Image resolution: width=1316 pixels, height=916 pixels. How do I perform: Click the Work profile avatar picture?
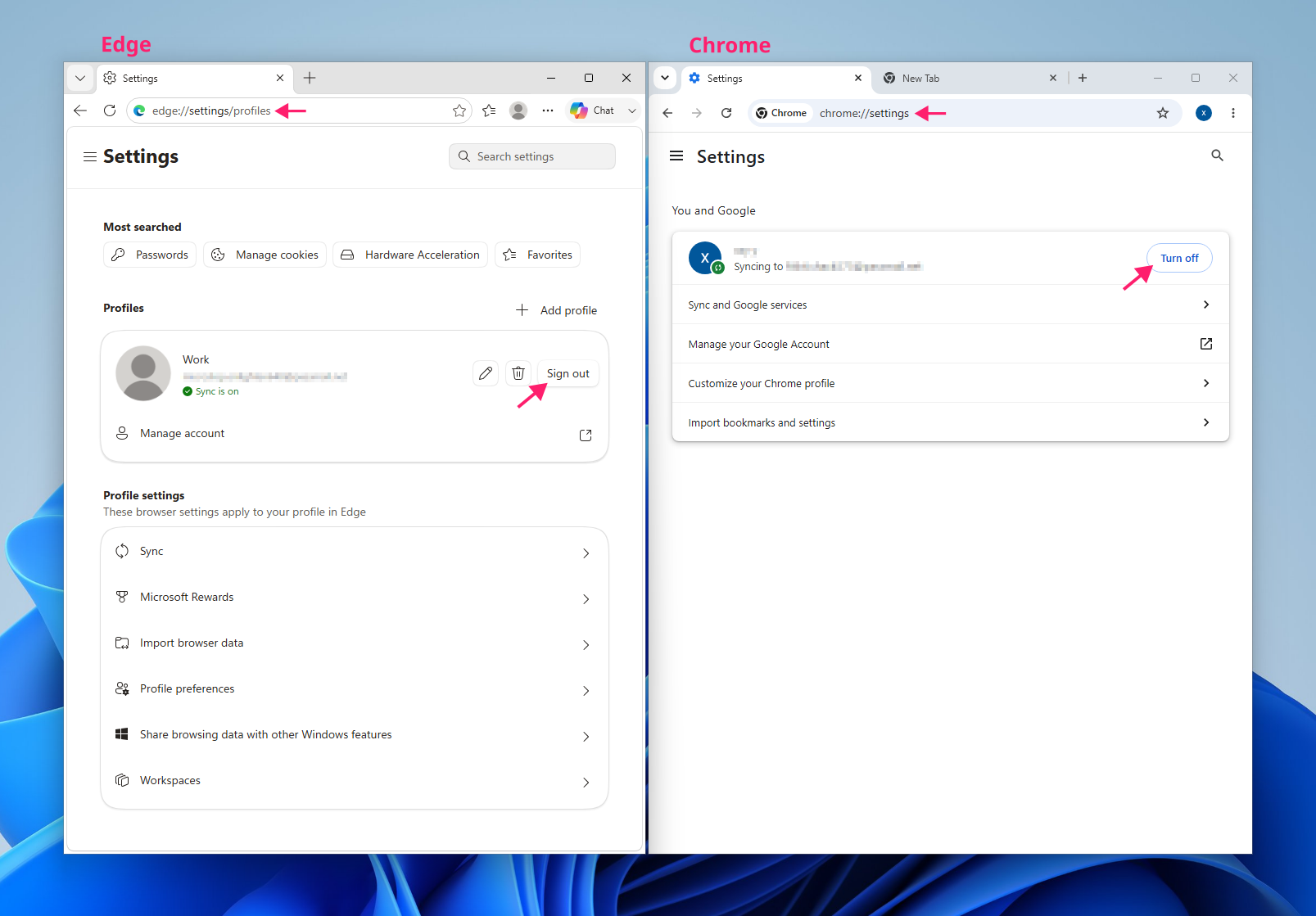(143, 373)
